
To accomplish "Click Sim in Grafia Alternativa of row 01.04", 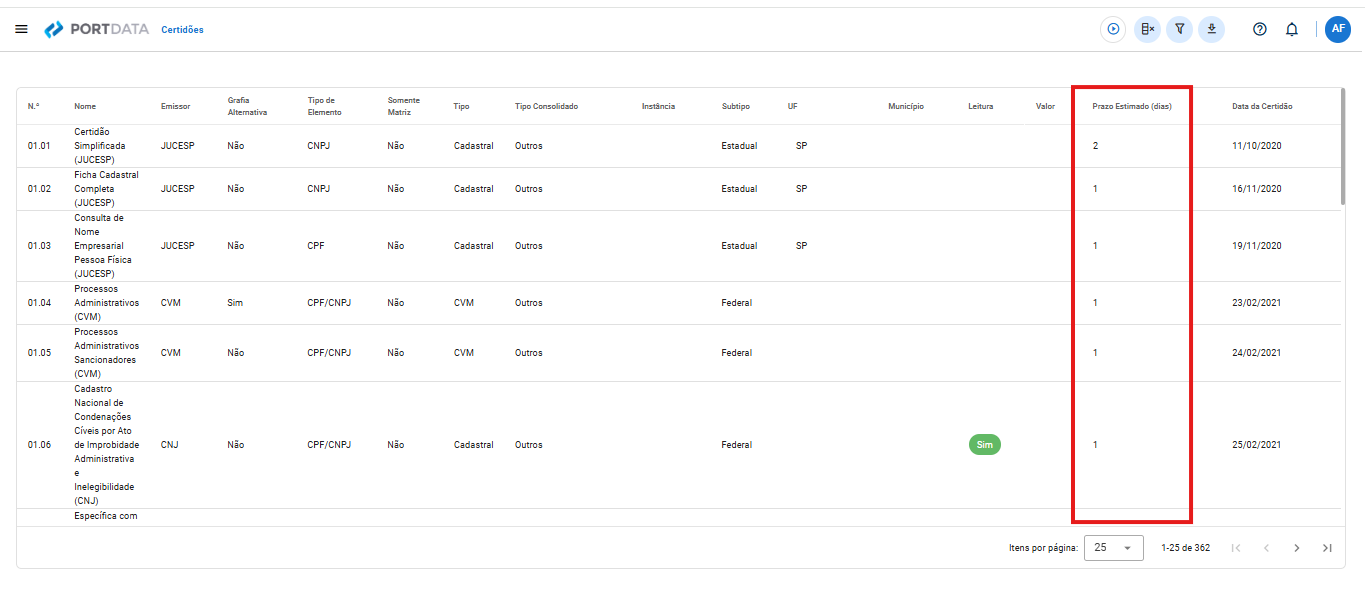I will pyautogui.click(x=235, y=303).
